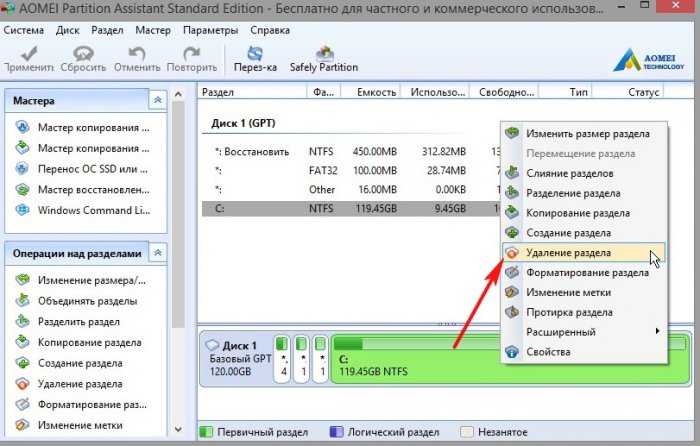This screenshot has width=700, height=446.
Task: Select Копирование раздела in sidebar
Action: pos(78,342)
